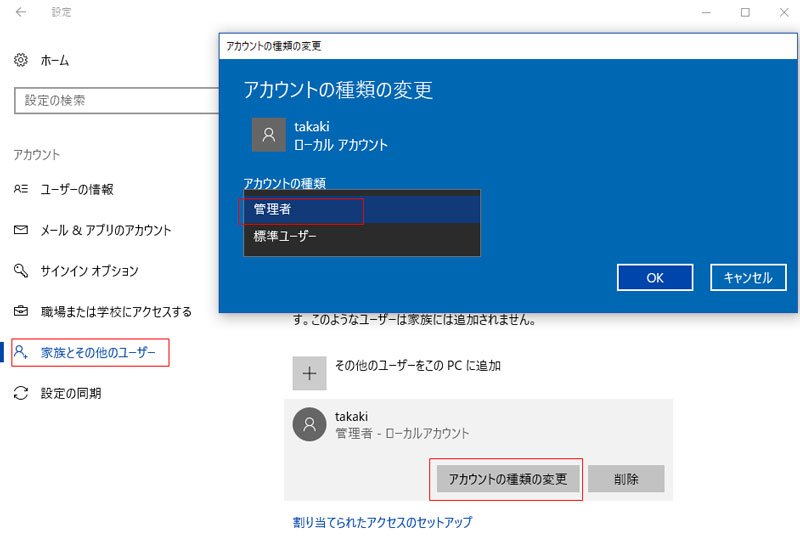Open 職場または学校にアクセスする page
Screen dimensions: 800x559
pyautogui.click(x=116, y=312)
